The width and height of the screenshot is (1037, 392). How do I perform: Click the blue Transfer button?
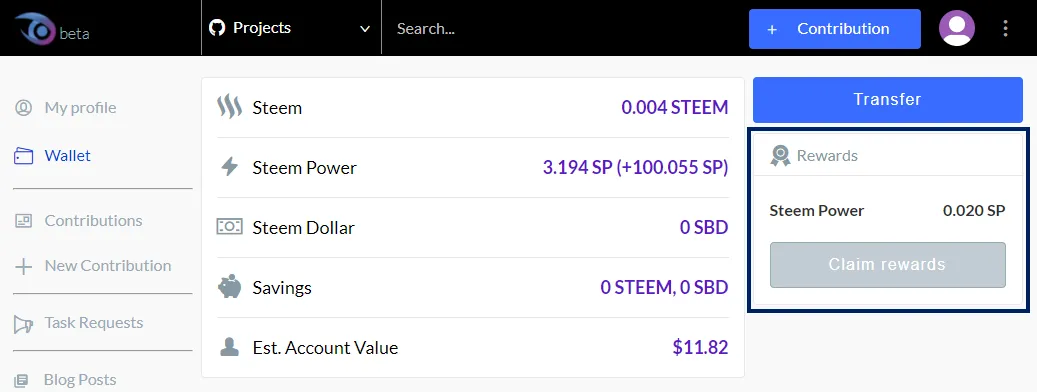pos(888,99)
